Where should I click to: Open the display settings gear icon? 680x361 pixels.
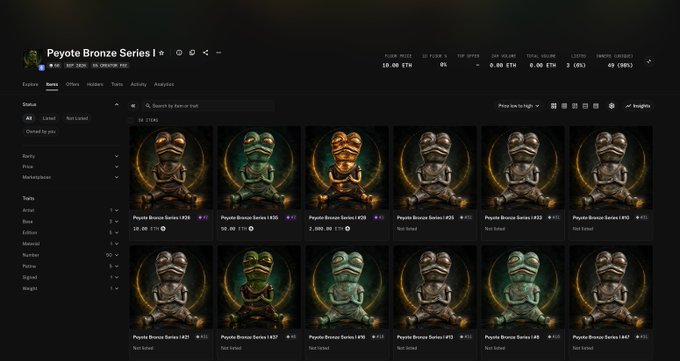[x=611, y=106]
